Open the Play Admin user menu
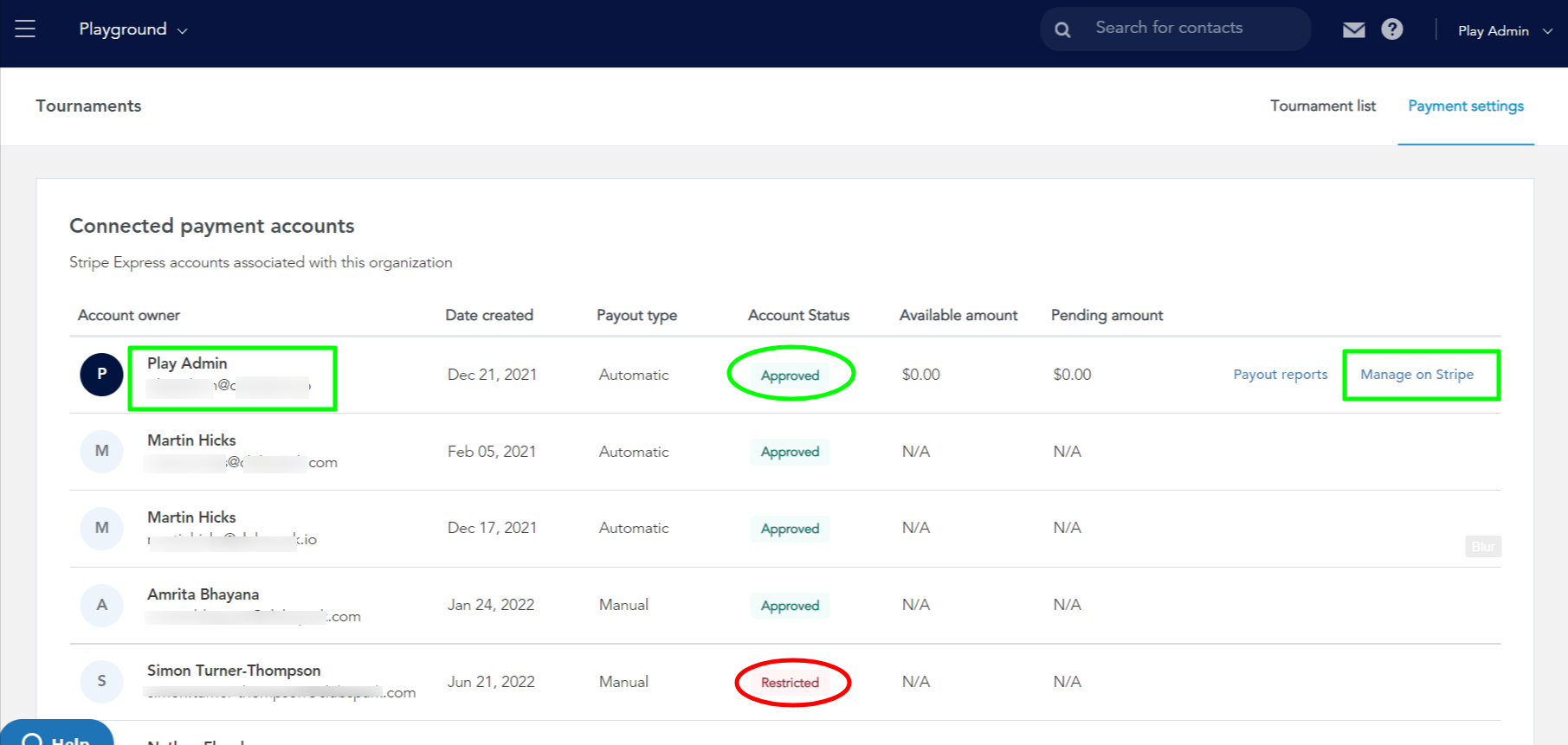The height and width of the screenshot is (745, 1568). [1504, 31]
